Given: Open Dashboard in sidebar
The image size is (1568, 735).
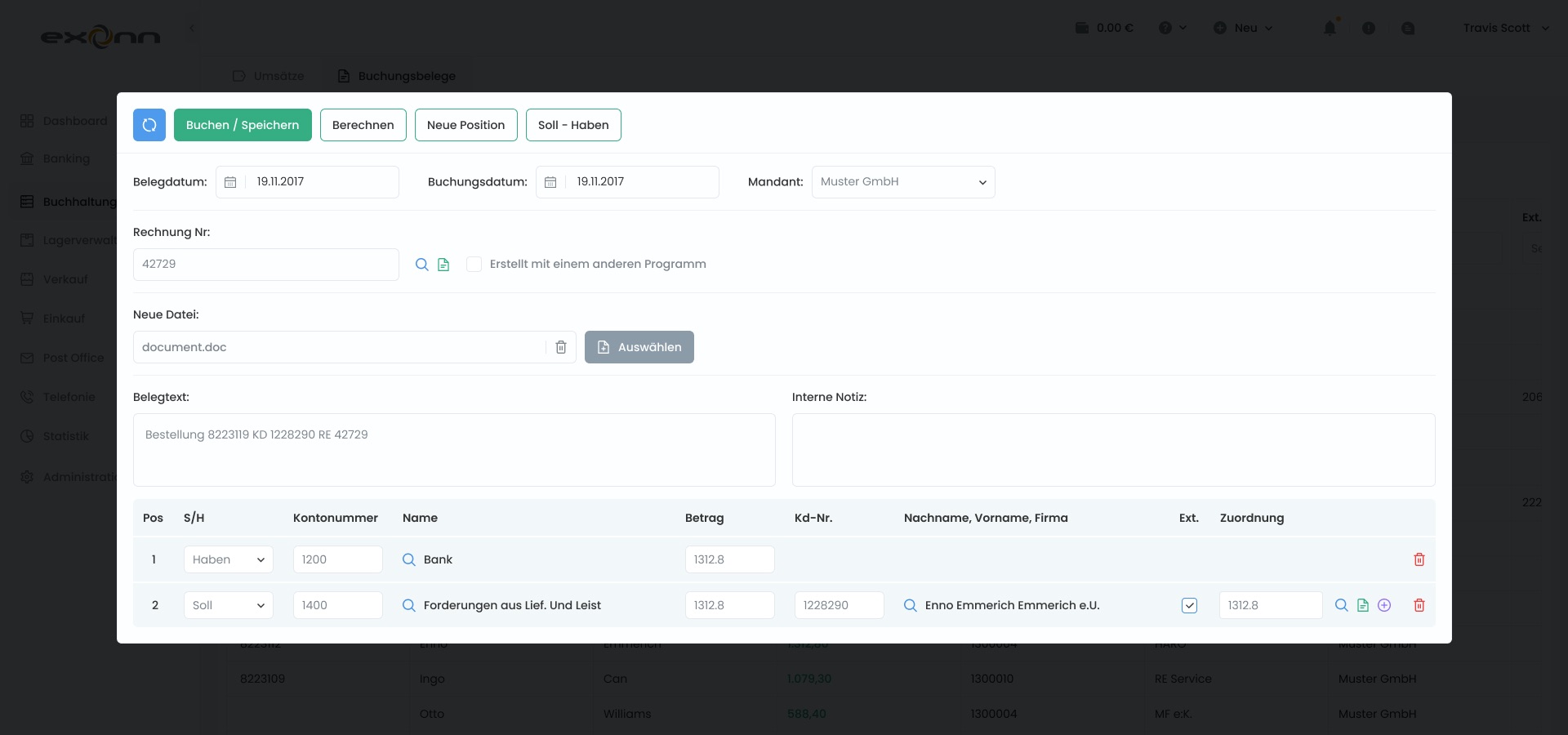Looking at the screenshot, I should pos(65,121).
